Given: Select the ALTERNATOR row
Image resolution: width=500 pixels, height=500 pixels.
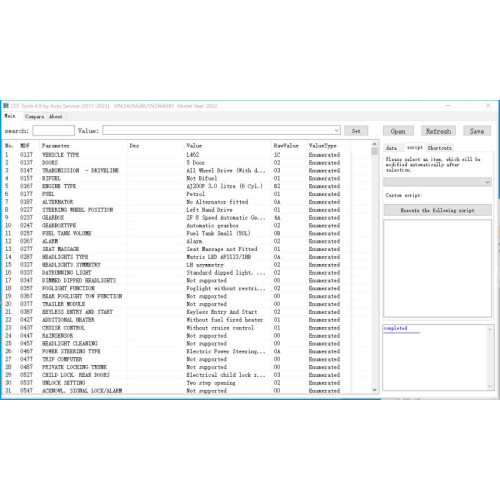Looking at the screenshot, I should coord(187,202).
